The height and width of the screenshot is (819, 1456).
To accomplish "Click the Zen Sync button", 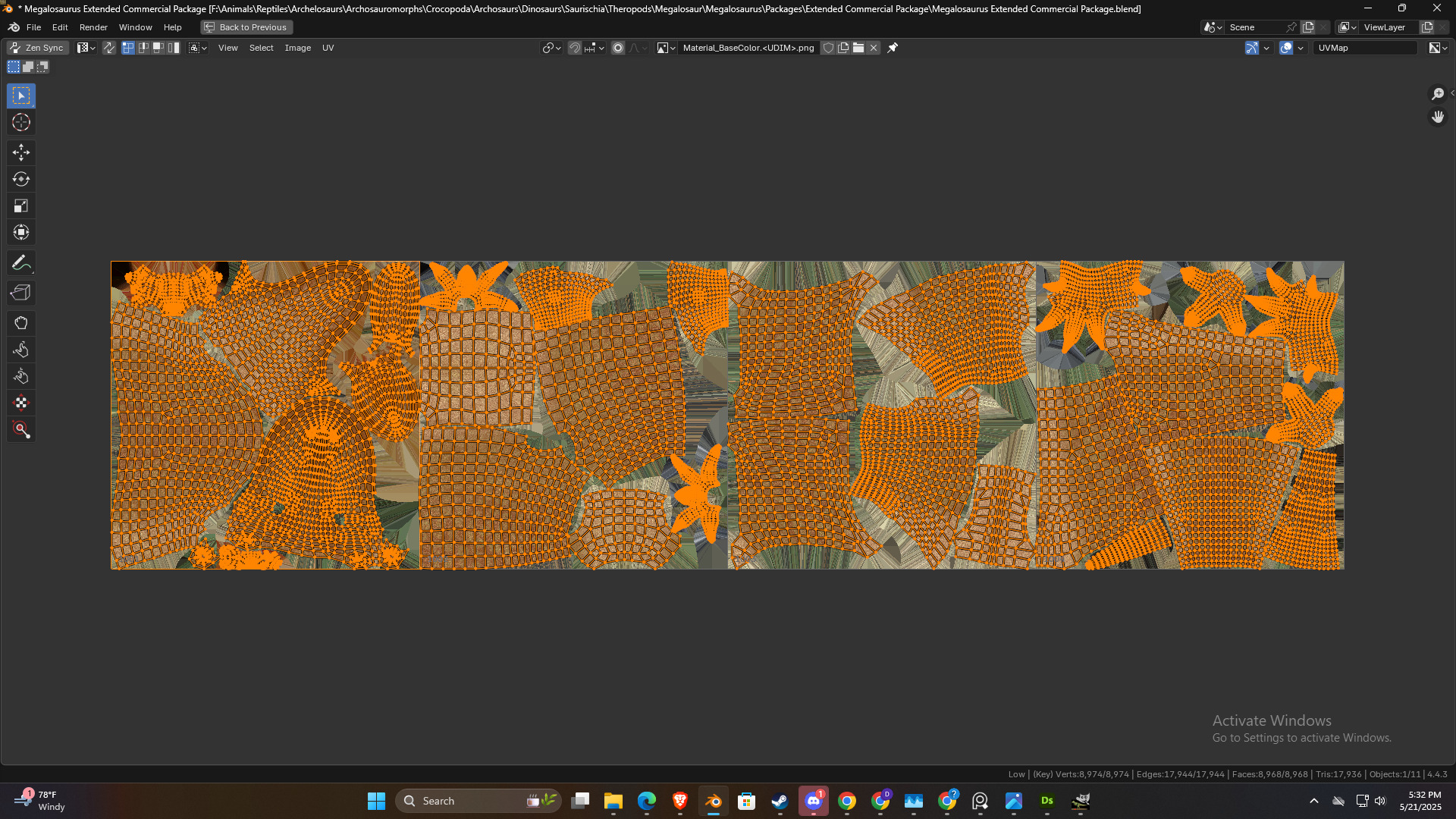I will pos(37,48).
